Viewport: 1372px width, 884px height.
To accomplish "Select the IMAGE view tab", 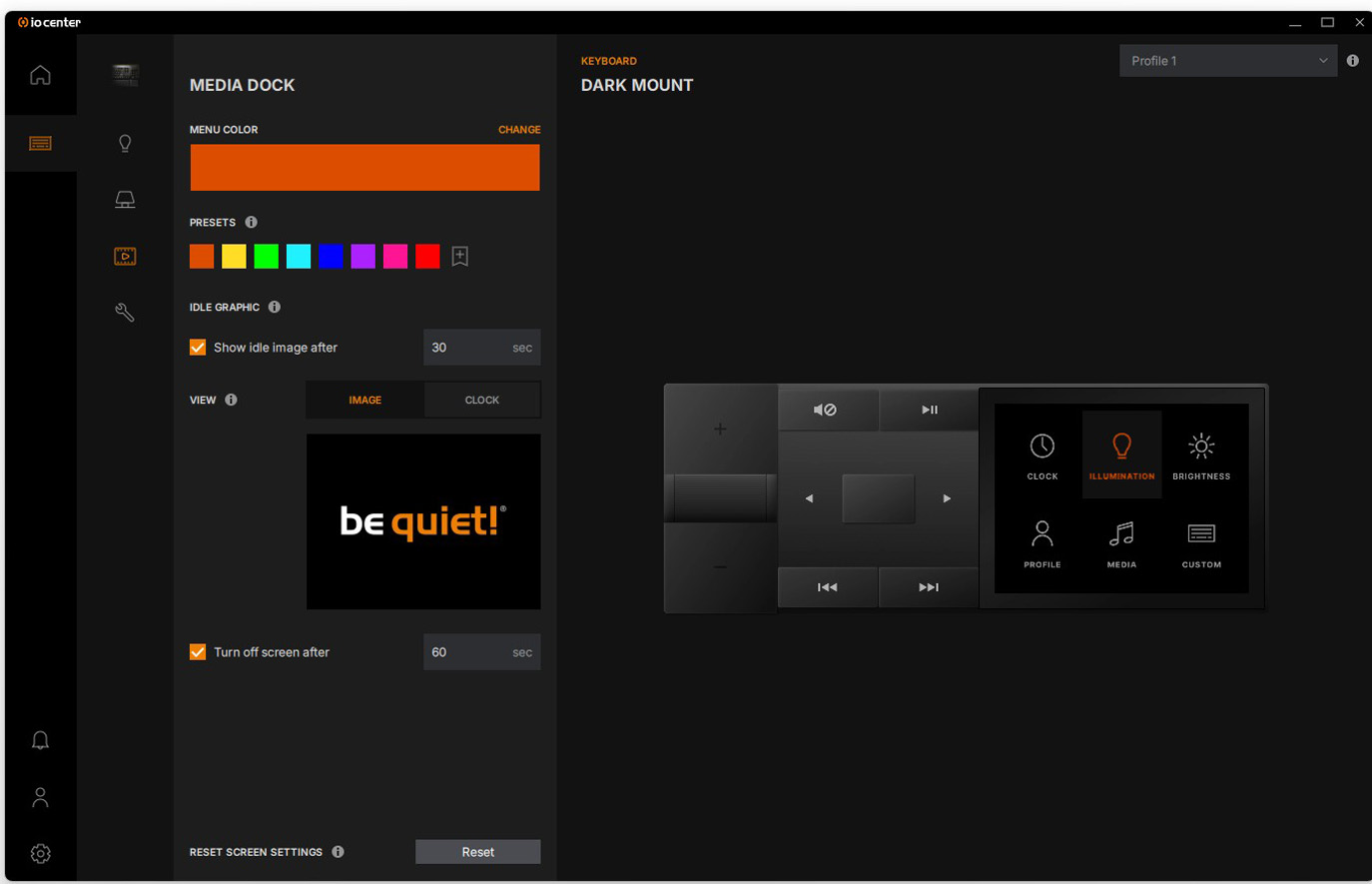I will pyautogui.click(x=364, y=400).
